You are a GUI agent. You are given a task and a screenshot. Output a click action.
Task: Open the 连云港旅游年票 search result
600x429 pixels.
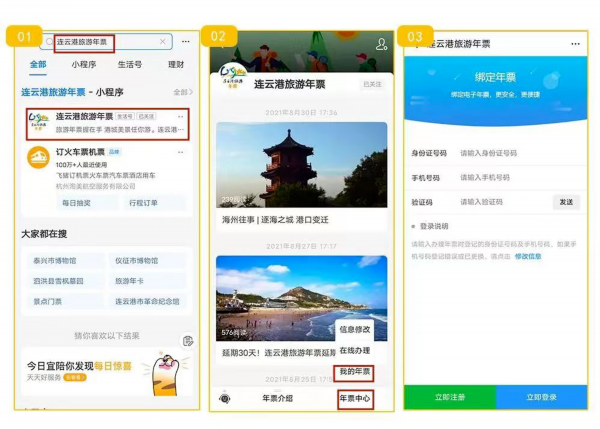[x=108, y=124]
